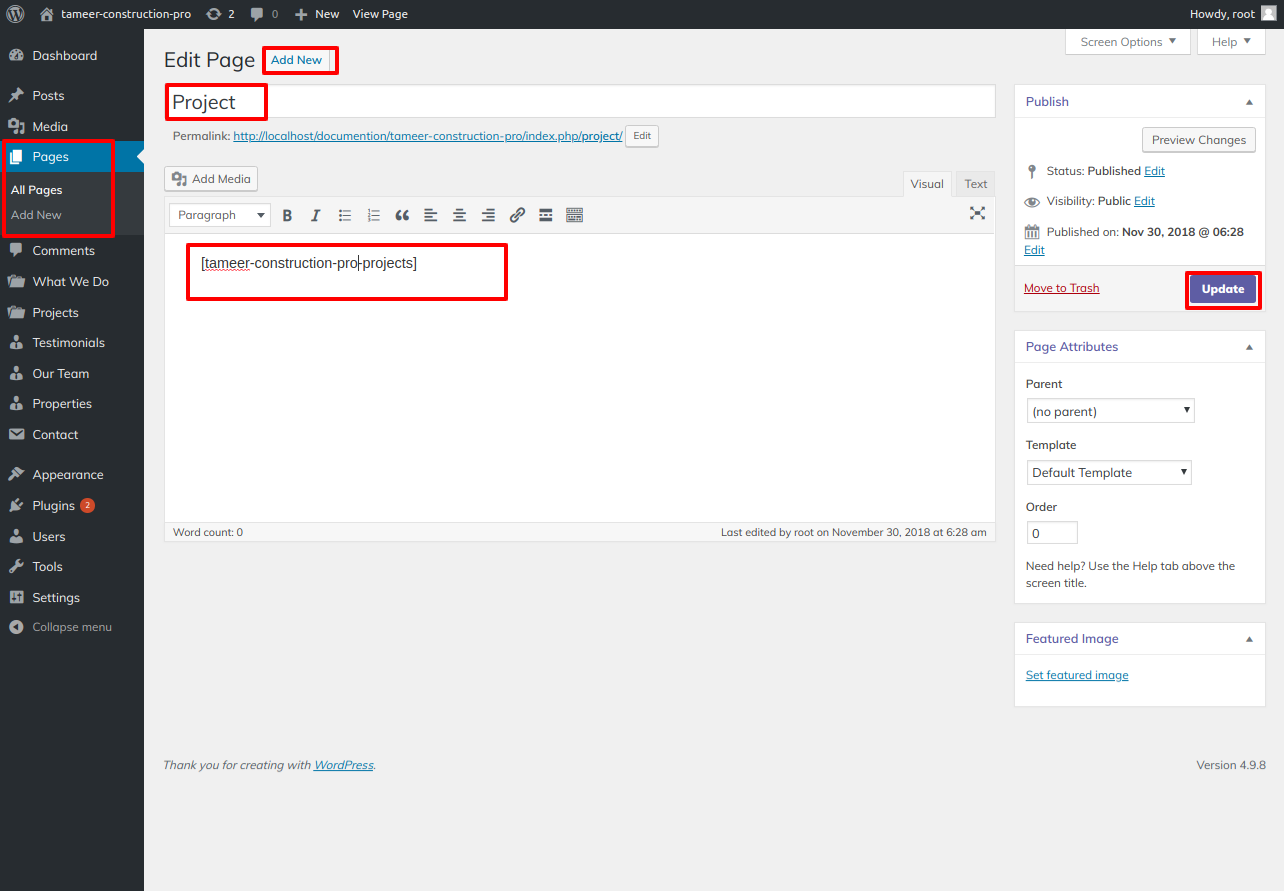This screenshot has width=1284, height=891.
Task: Switch to the Visual editor tab
Action: click(x=927, y=184)
